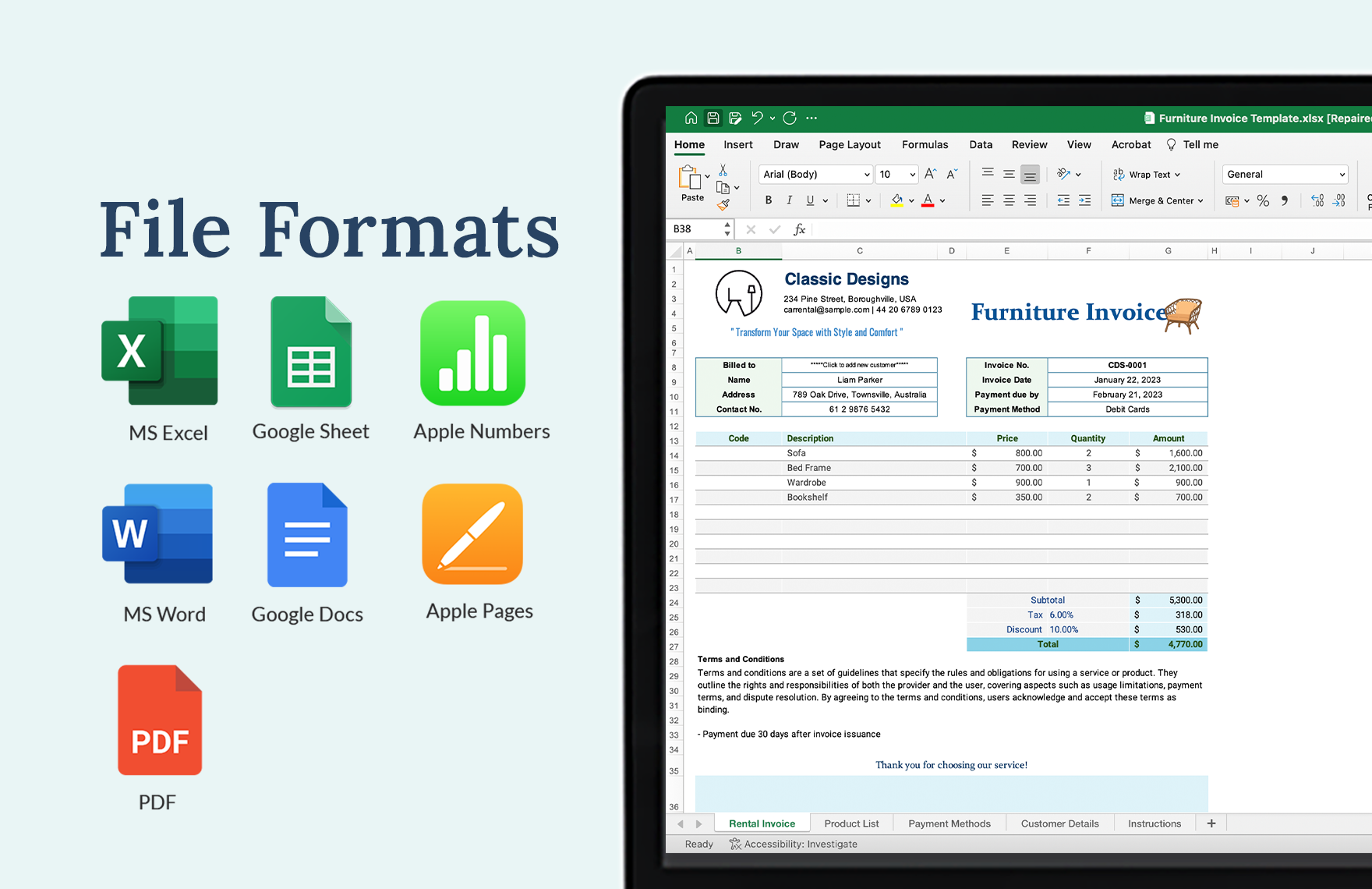Screen dimensions: 1372x889
Task: Apply percent style format
Action: (x=1263, y=200)
